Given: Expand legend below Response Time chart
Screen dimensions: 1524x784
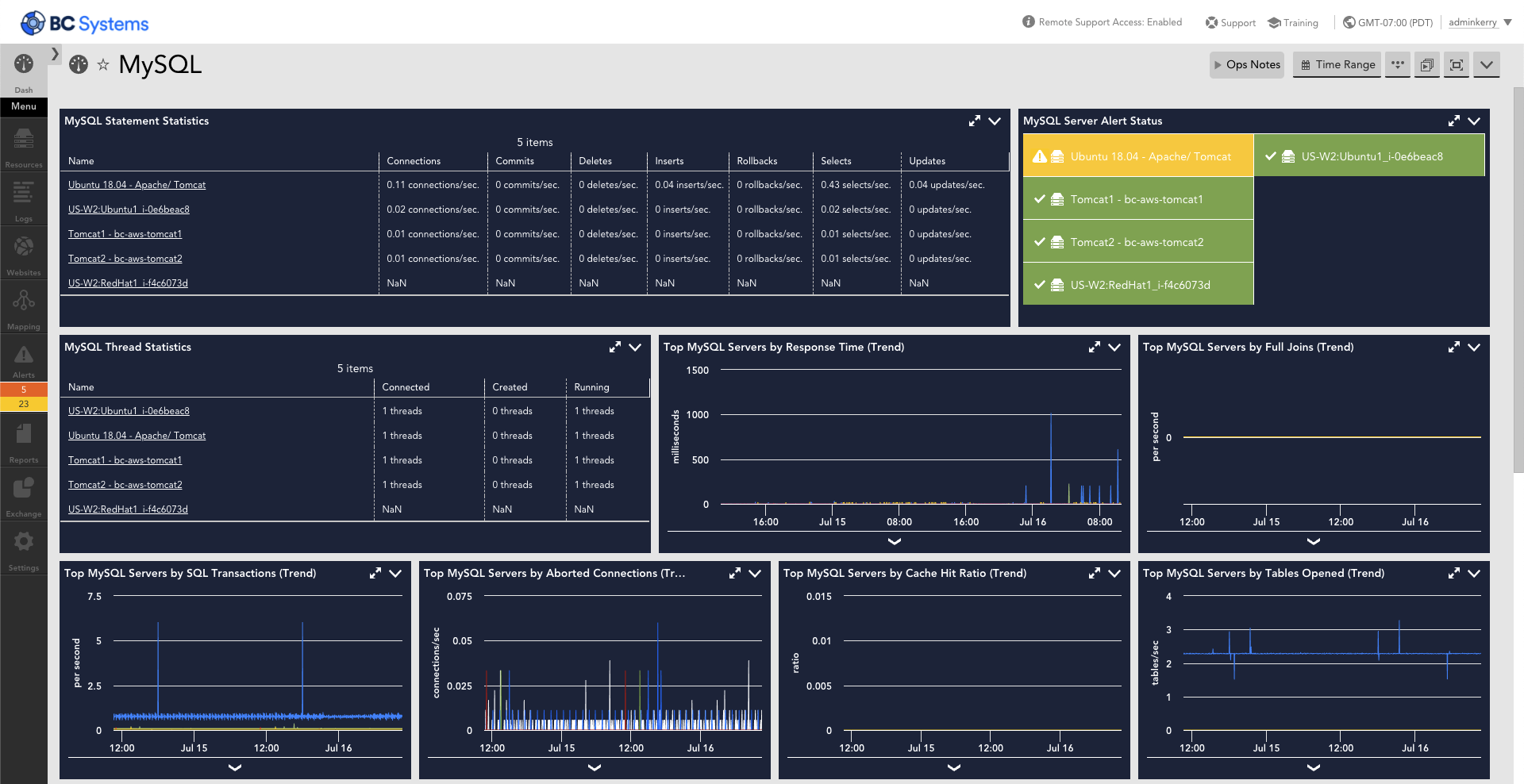Looking at the screenshot, I should tap(895, 541).
